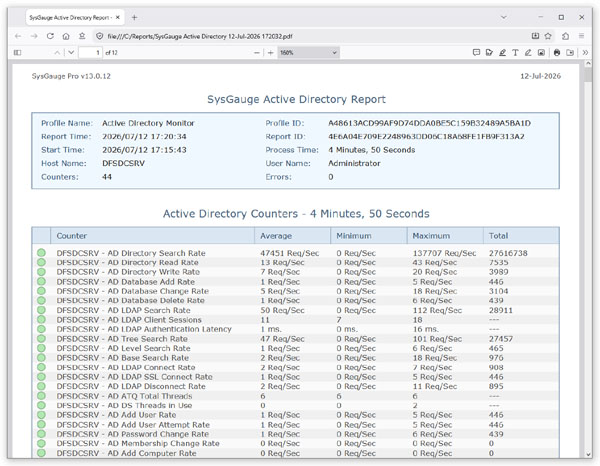Image resolution: width=600 pixels, height=466 pixels.
Task: Go back in browser history
Action: click(x=18, y=36)
